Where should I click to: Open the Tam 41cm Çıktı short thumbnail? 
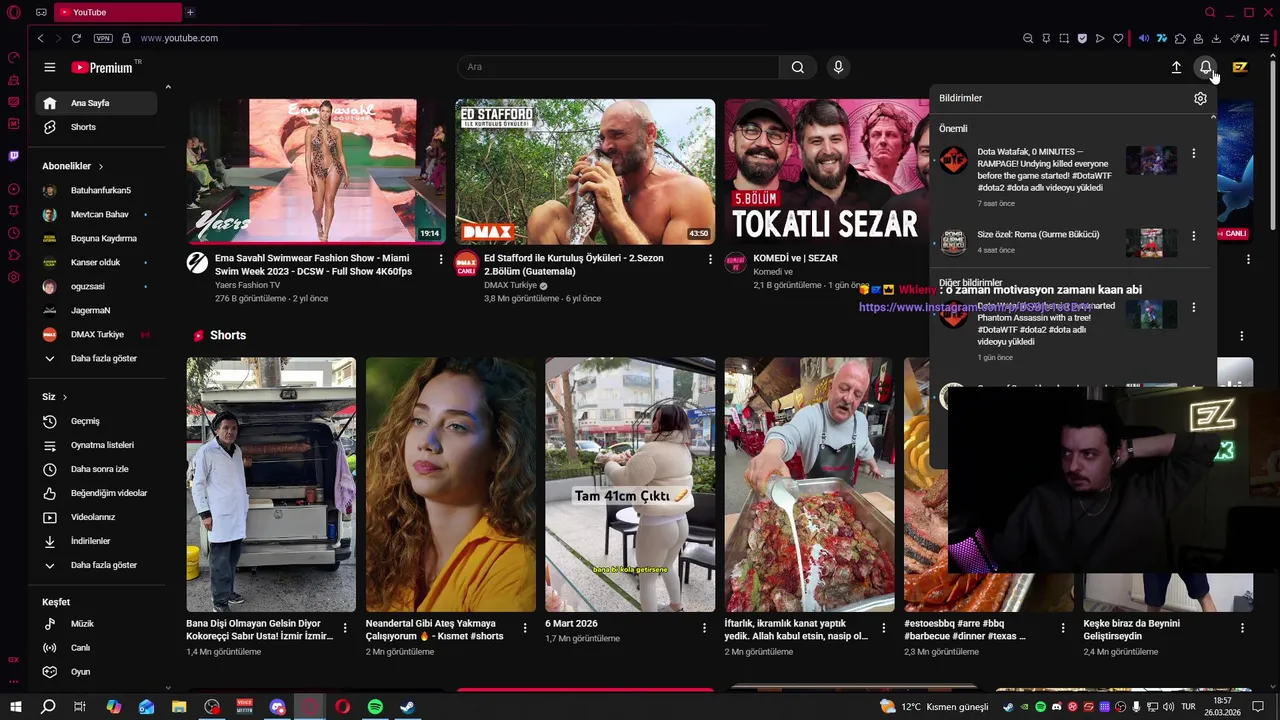click(630, 484)
